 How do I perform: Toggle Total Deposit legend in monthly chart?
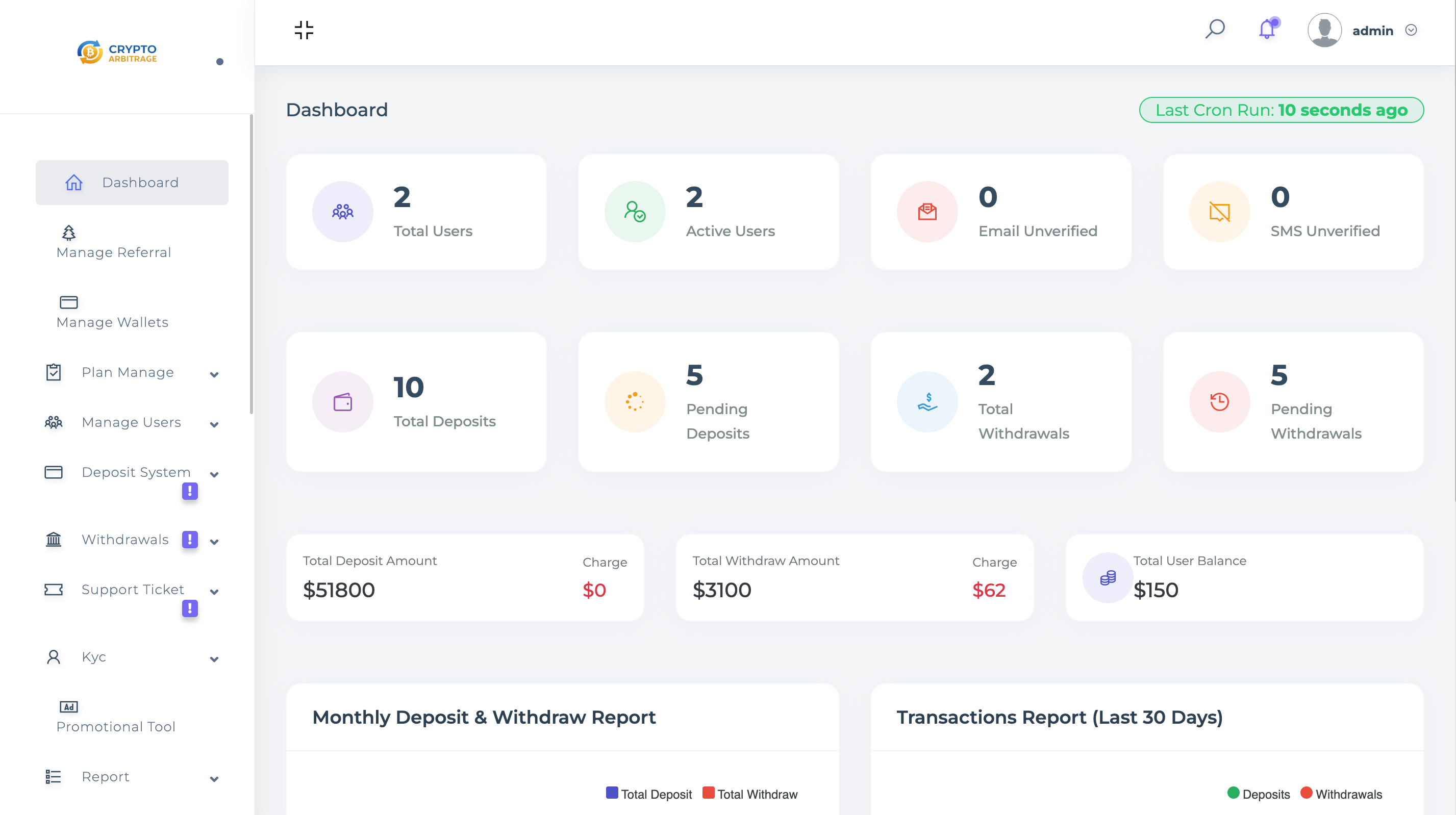click(x=648, y=794)
